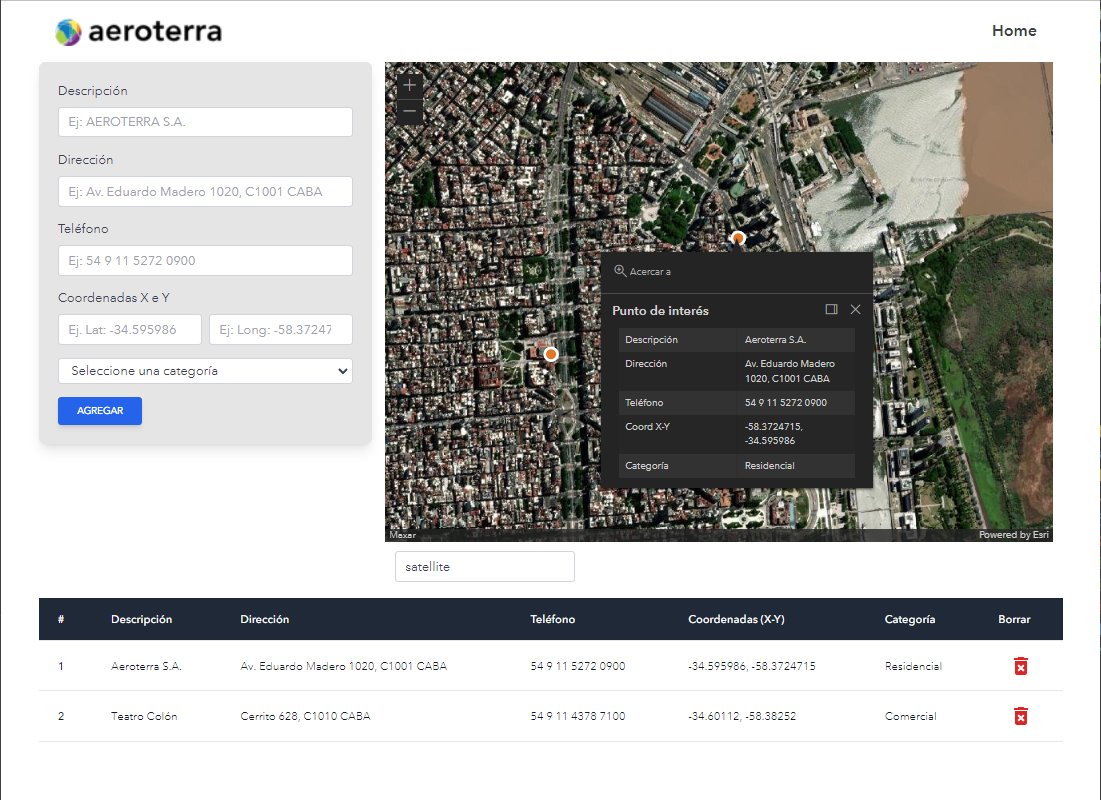This screenshot has height=800, width=1101.
Task: Select the orange marker near Plaza
Action: click(551, 353)
